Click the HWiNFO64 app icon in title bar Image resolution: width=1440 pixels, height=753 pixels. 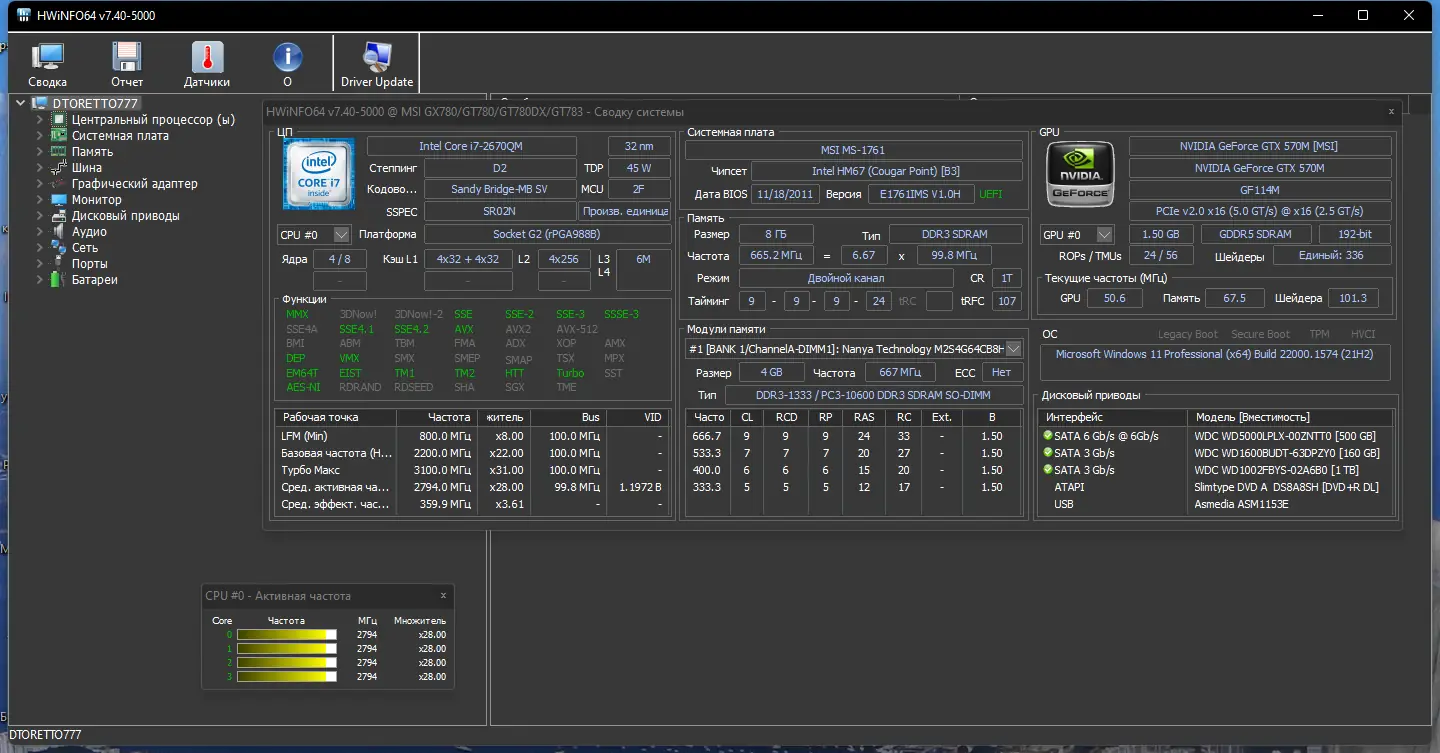tap(24, 15)
